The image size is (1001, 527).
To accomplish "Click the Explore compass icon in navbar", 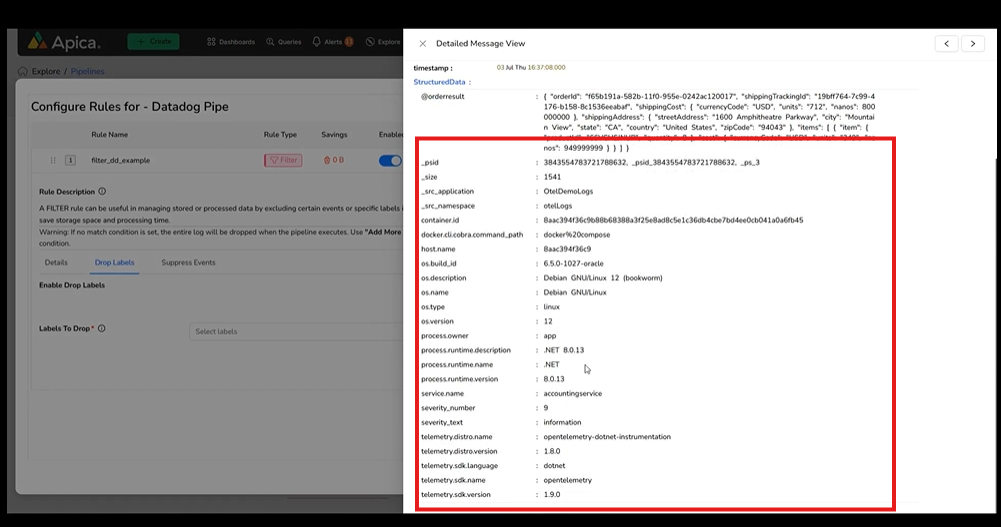I will [370, 42].
